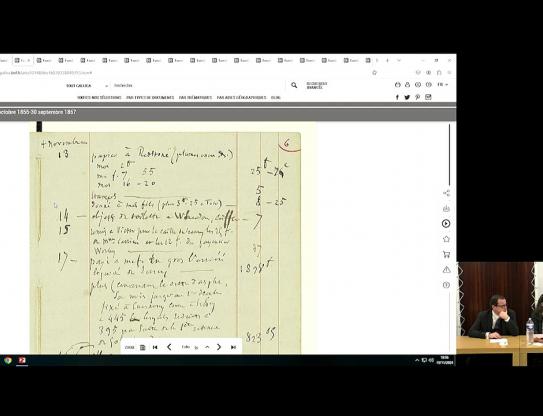The height and width of the screenshot is (416, 543).
Task: Expand the Folio page selector chevron
Action: point(207,347)
